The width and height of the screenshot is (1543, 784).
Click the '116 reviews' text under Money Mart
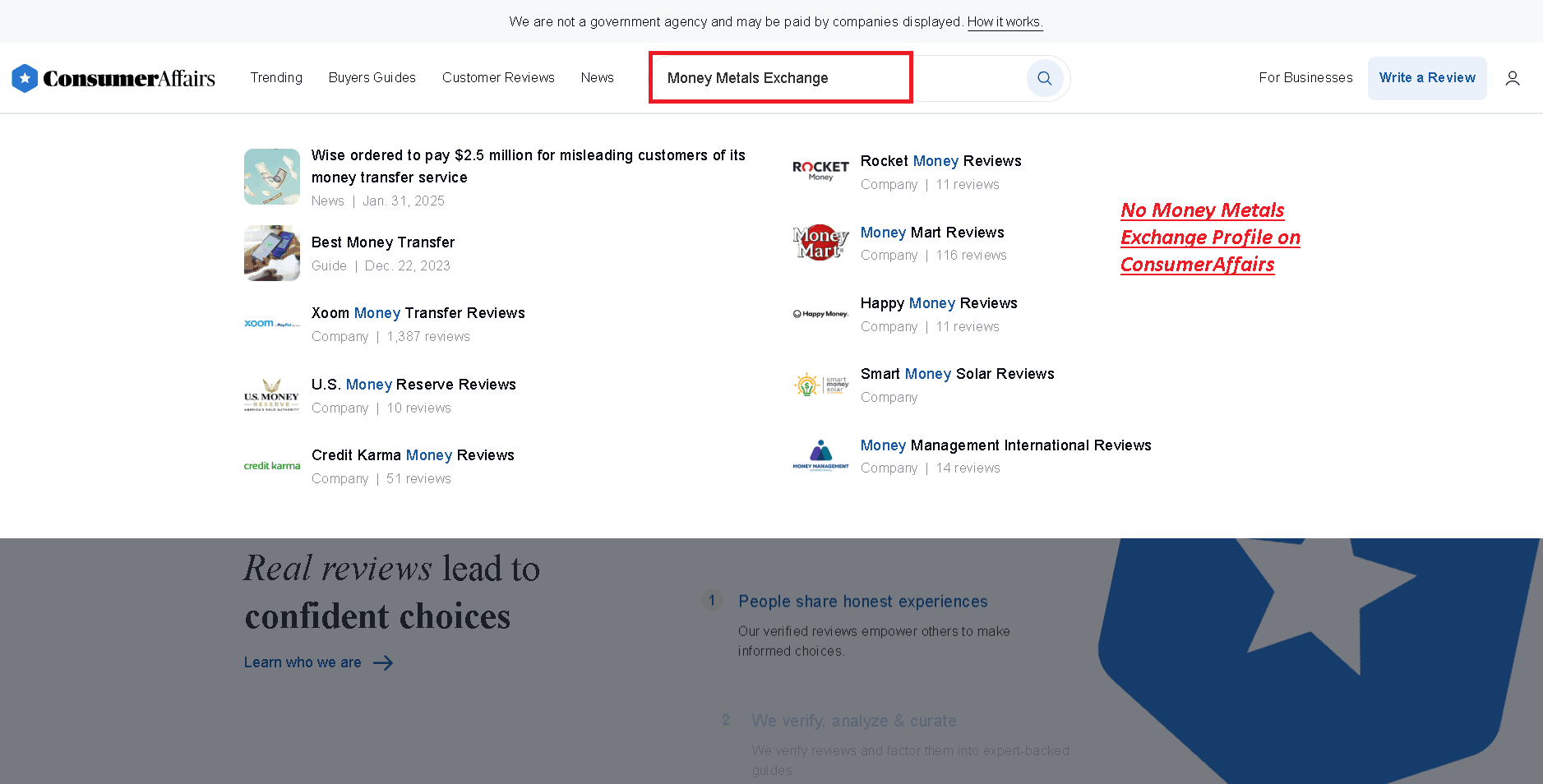971,256
